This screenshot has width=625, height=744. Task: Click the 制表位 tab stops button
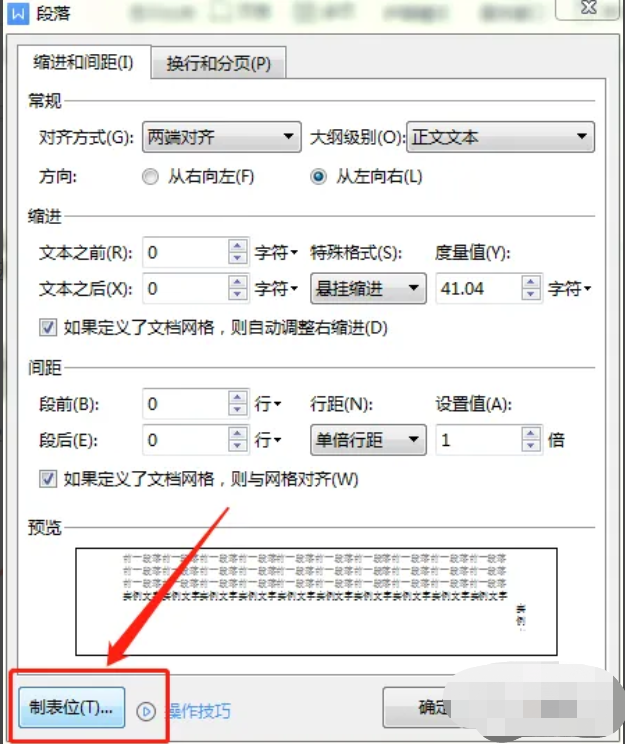click(71, 708)
